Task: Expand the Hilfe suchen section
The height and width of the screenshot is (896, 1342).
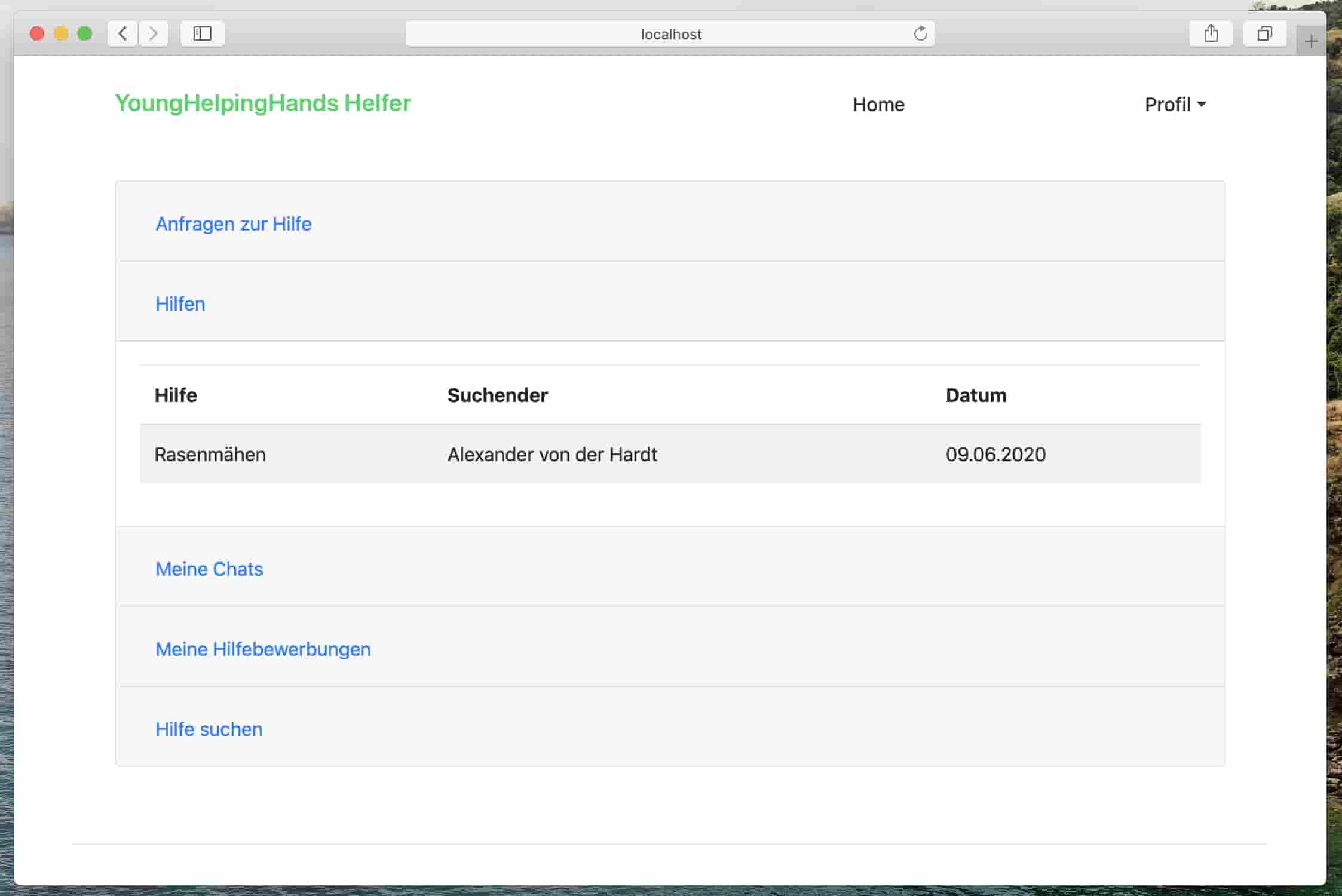Action: [209, 729]
